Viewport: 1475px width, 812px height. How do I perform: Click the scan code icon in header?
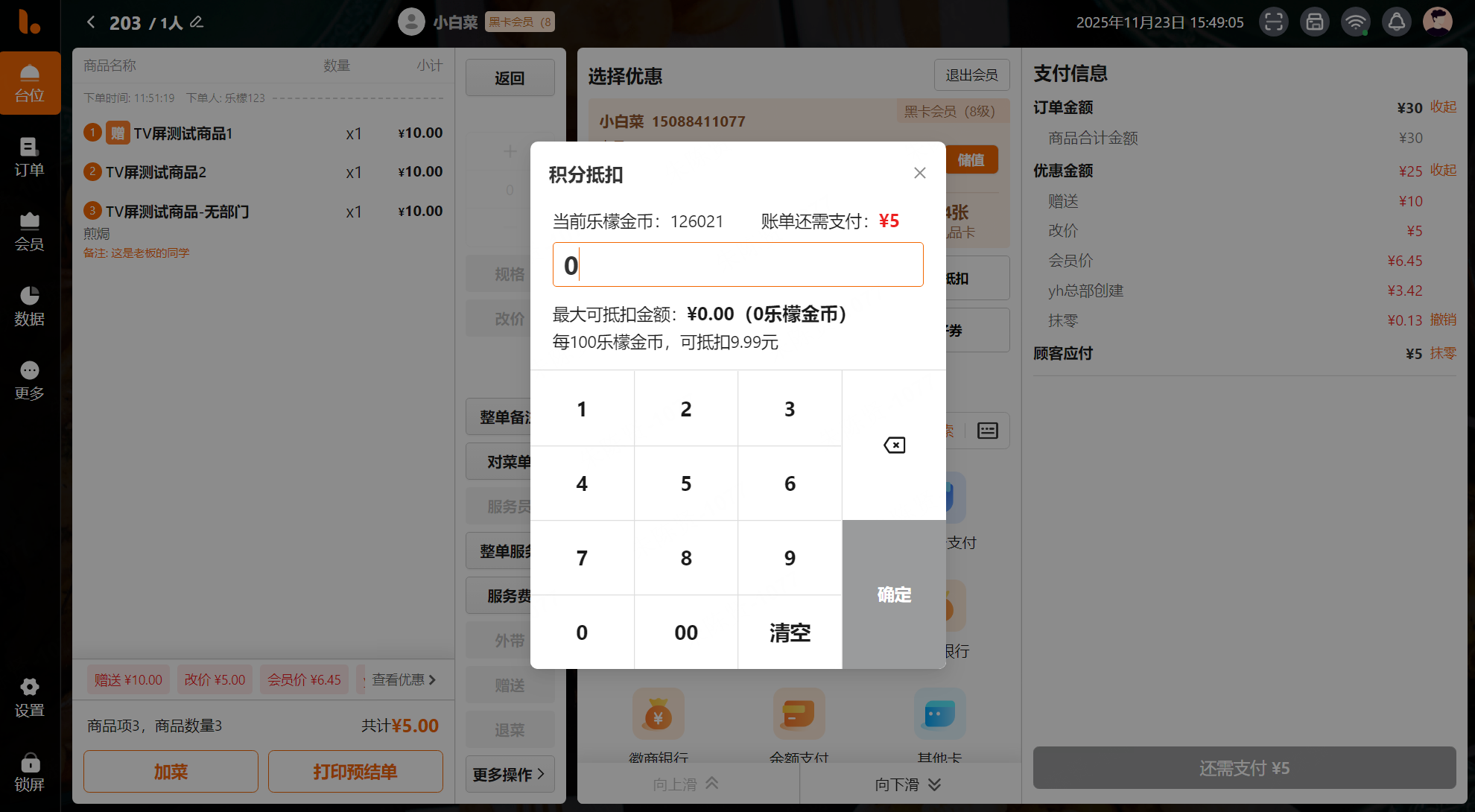click(1274, 22)
